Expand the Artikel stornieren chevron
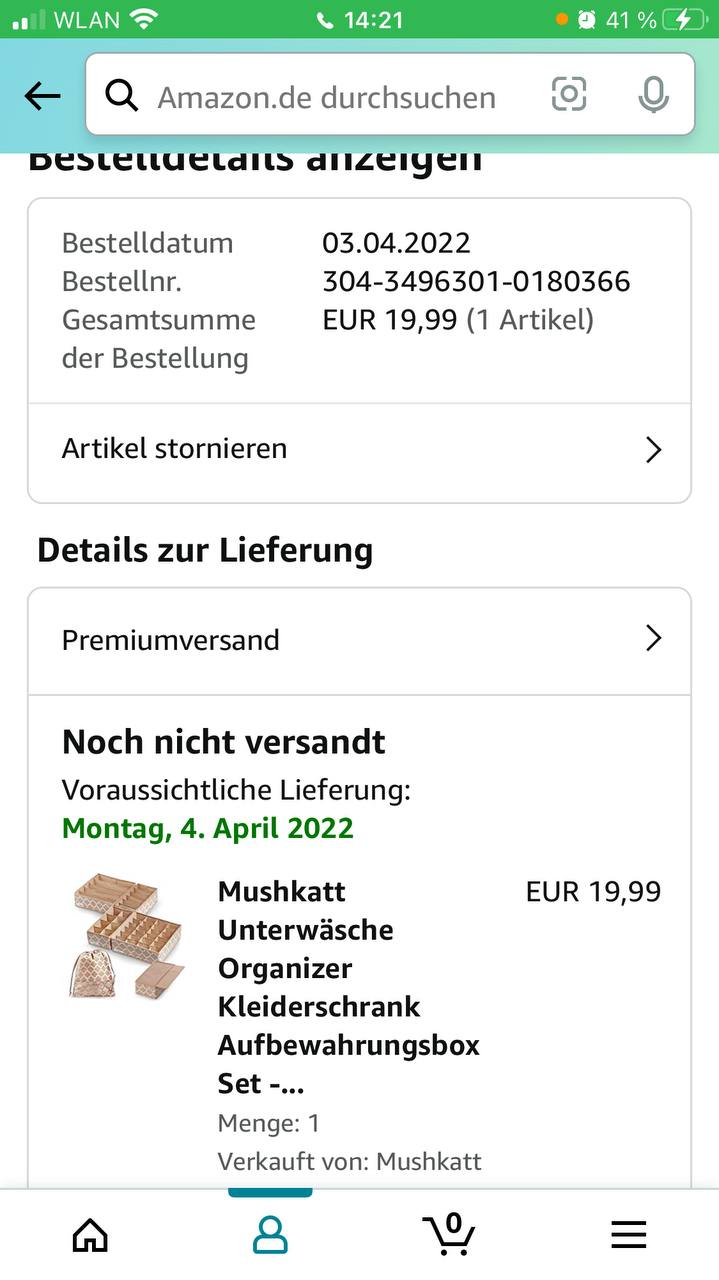The image size is (719, 1280). (x=654, y=450)
